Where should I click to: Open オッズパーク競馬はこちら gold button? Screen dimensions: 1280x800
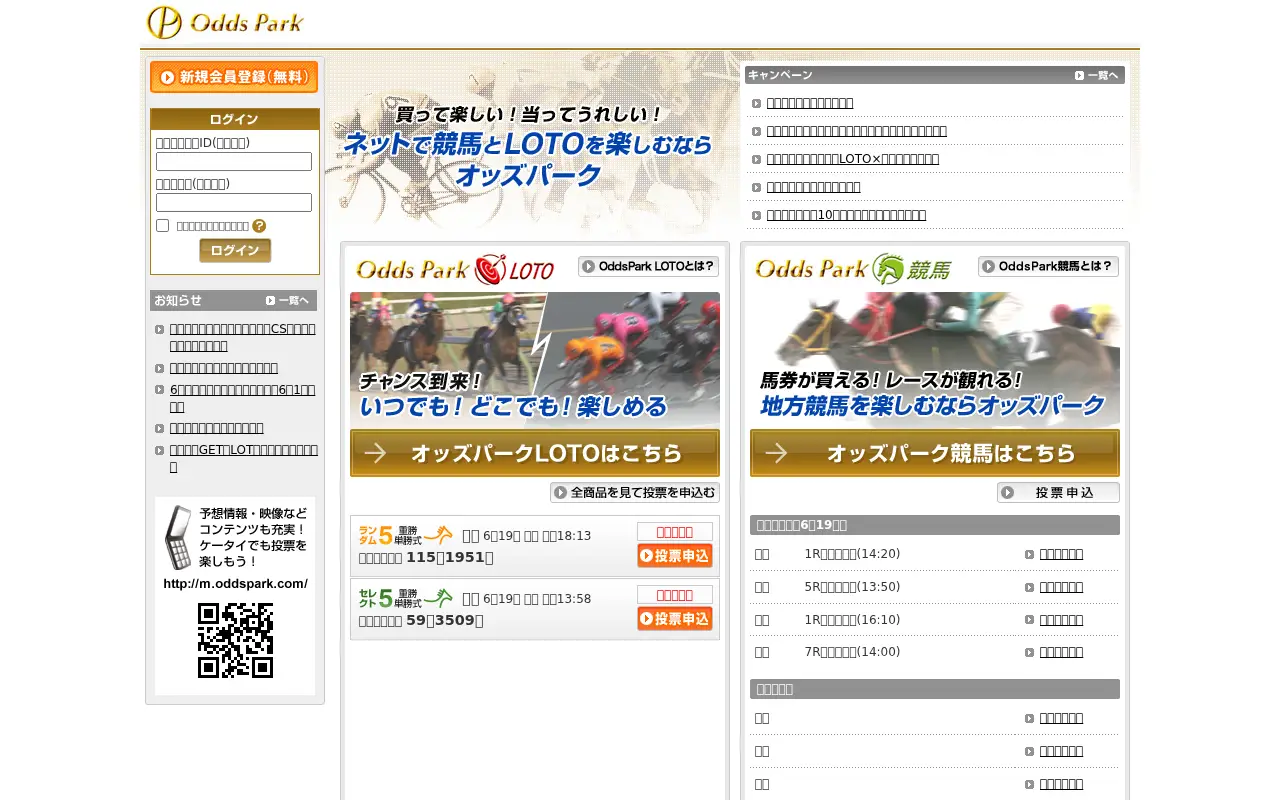coord(935,453)
